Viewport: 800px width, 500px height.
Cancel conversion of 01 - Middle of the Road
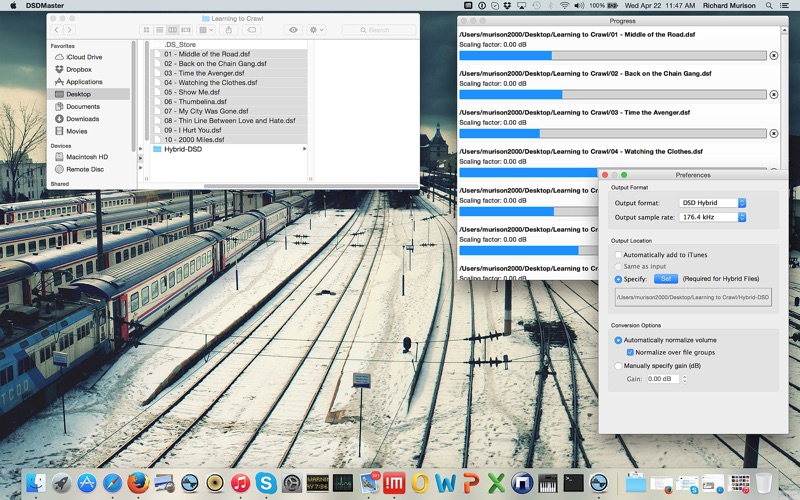[x=773, y=56]
